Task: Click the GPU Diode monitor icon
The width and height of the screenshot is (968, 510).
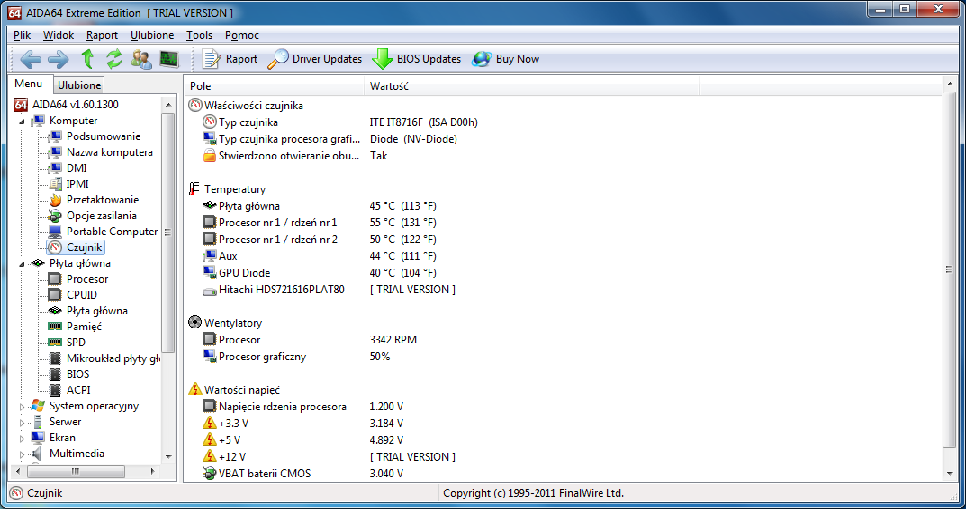Action: [x=210, y=273]
